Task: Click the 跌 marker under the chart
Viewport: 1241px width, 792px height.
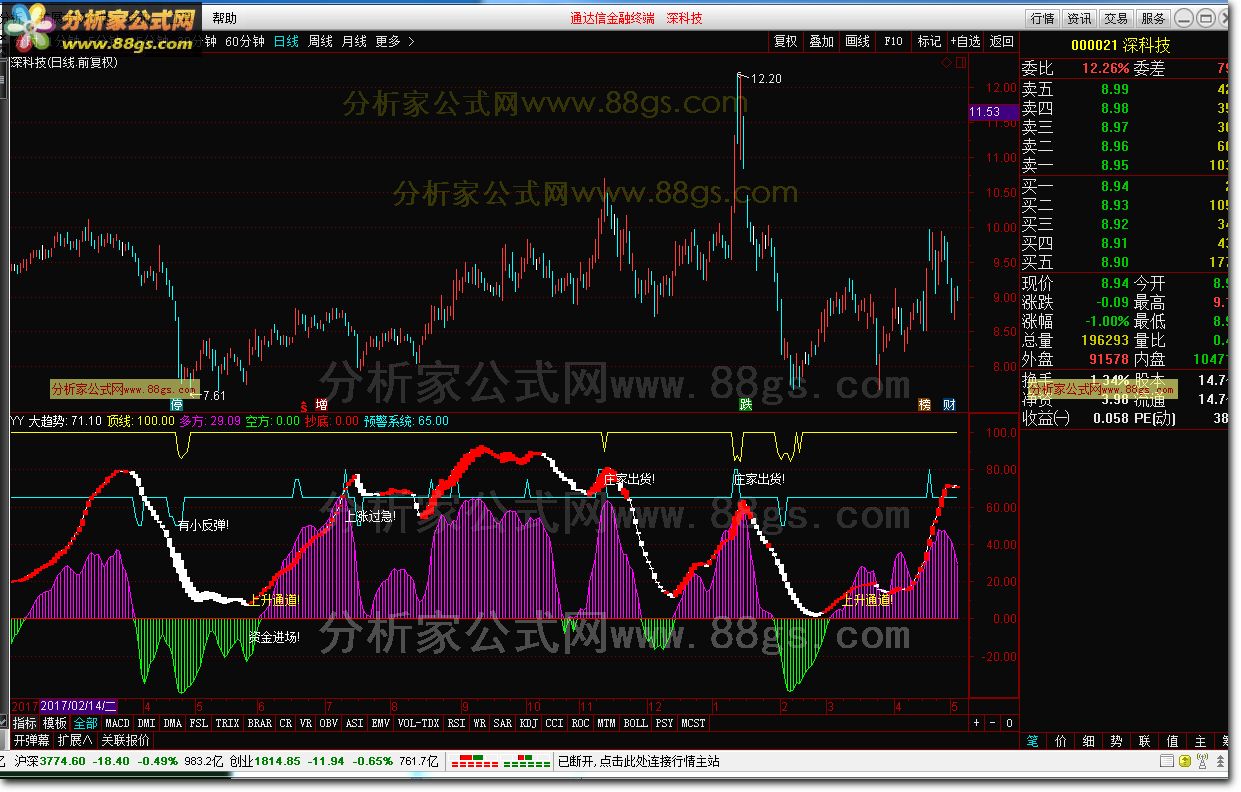Action: 745,405
